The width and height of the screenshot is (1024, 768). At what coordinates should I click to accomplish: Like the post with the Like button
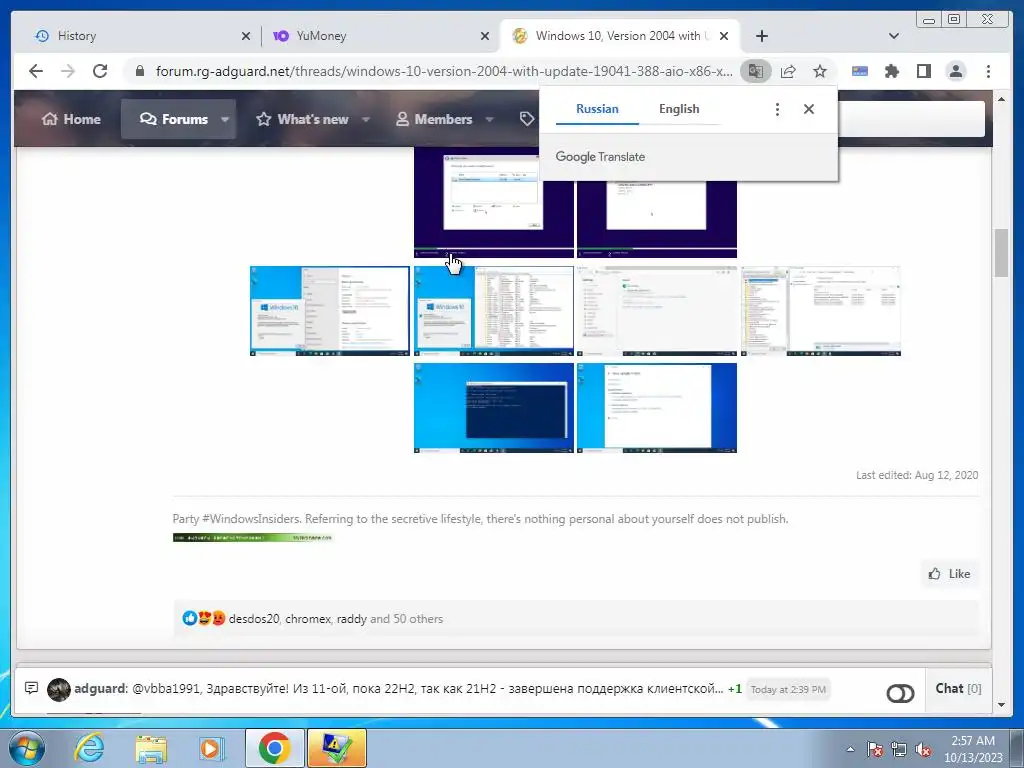[950, 573]
